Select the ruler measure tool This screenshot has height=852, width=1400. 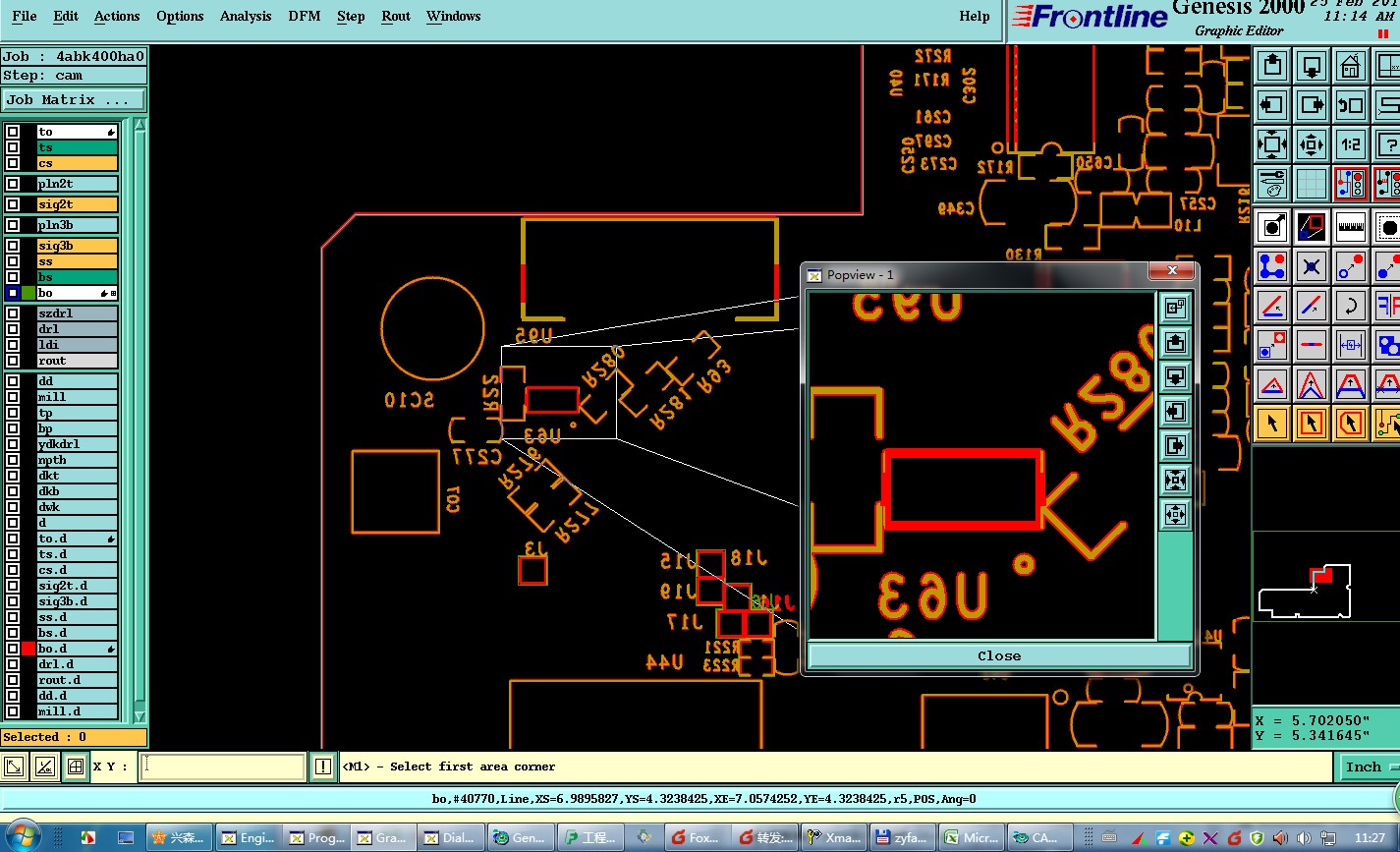1351,227
